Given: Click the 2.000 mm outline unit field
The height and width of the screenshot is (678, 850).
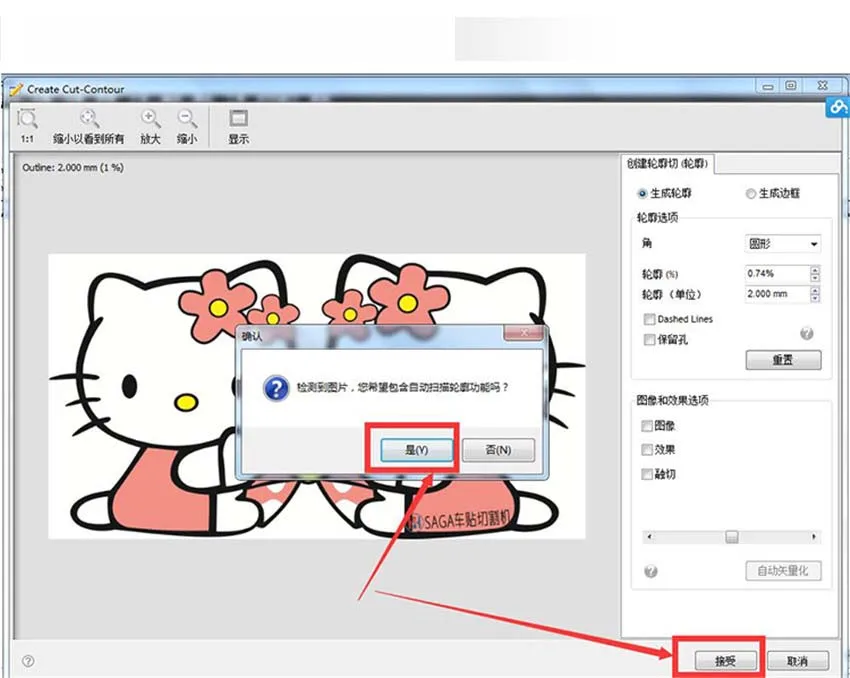Looking at the screenshot, I should (777, 294).
